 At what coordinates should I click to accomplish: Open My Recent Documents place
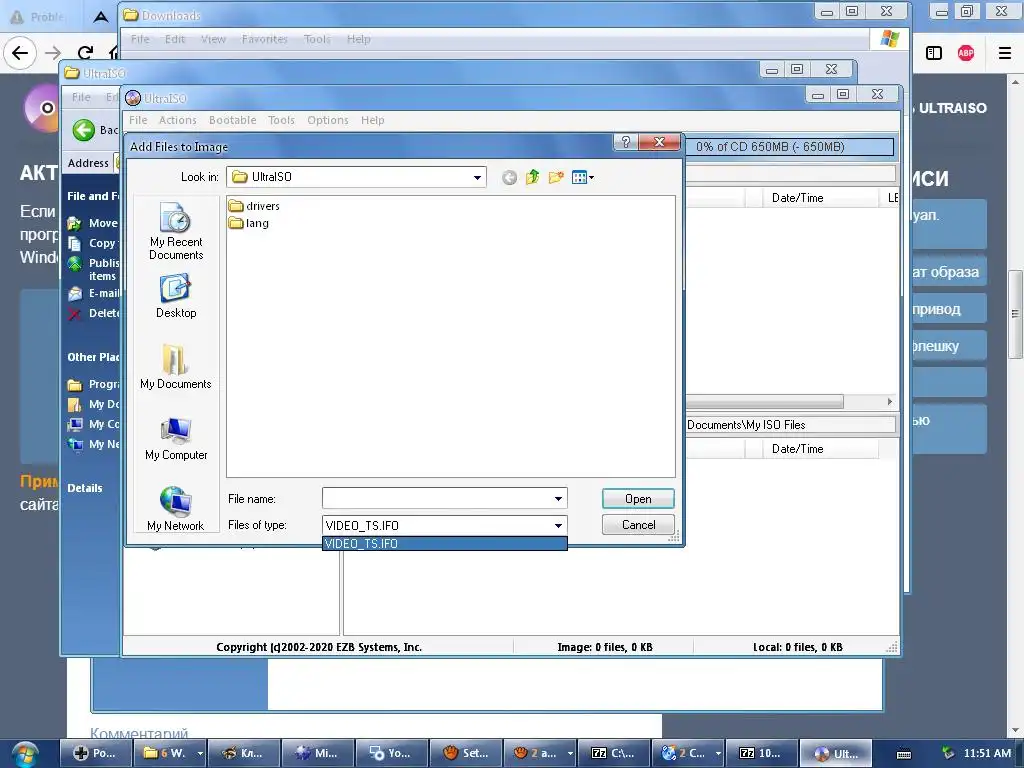coord(176,232)
